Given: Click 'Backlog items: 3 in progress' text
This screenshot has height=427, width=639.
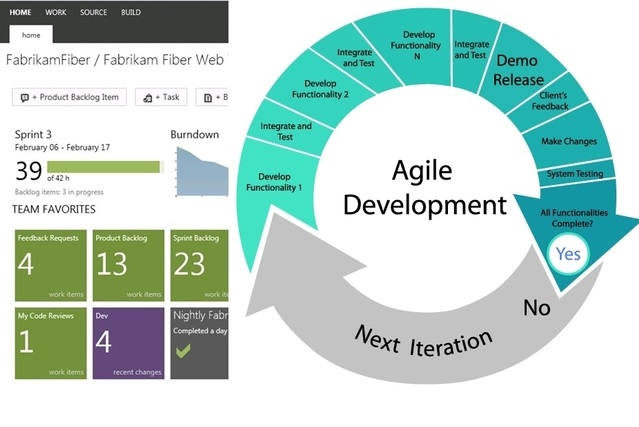Looking at the screenshot, I should click(59, 192).
